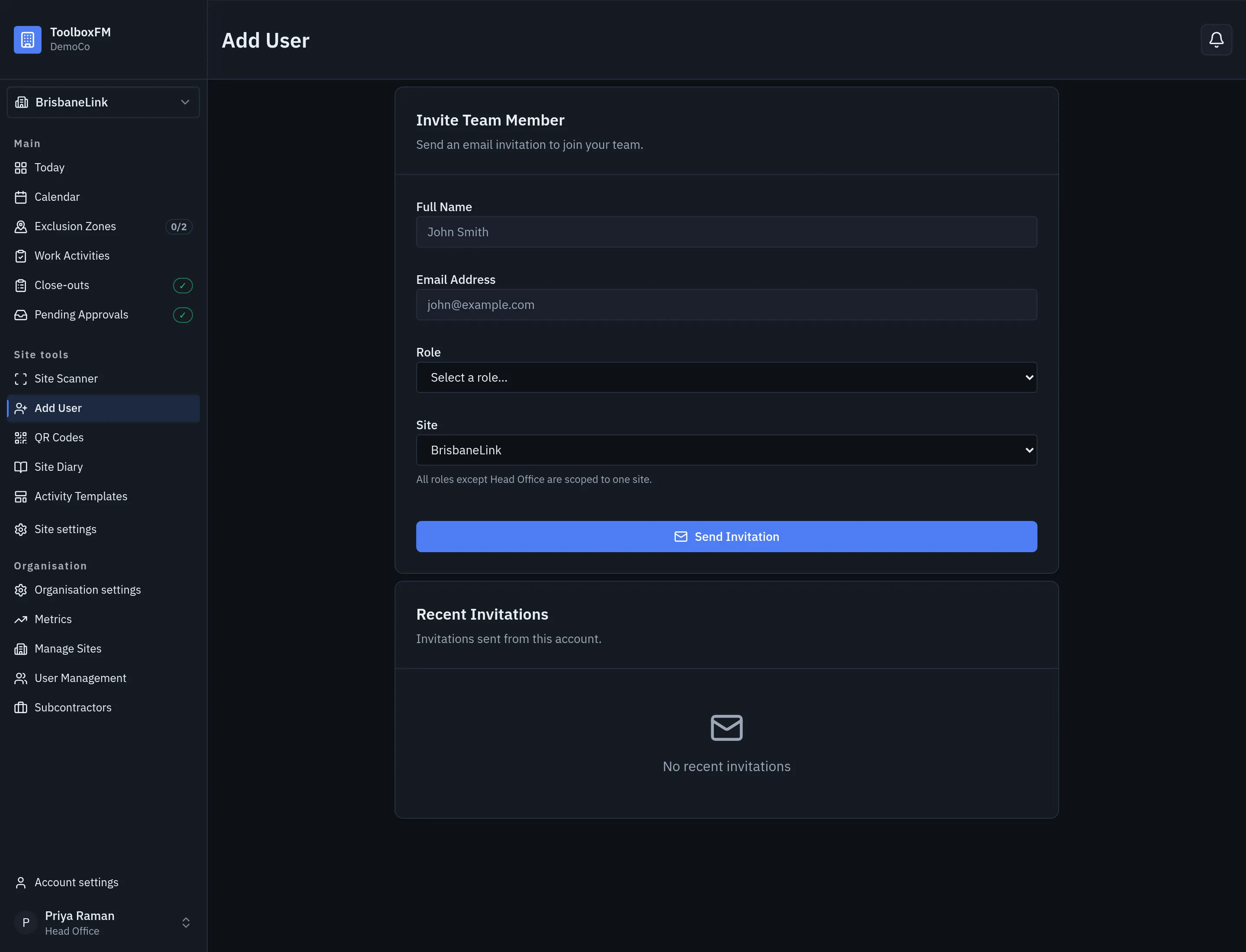
Task: Click the Pending Approvals inbox icon
Action: coord(21,315)
